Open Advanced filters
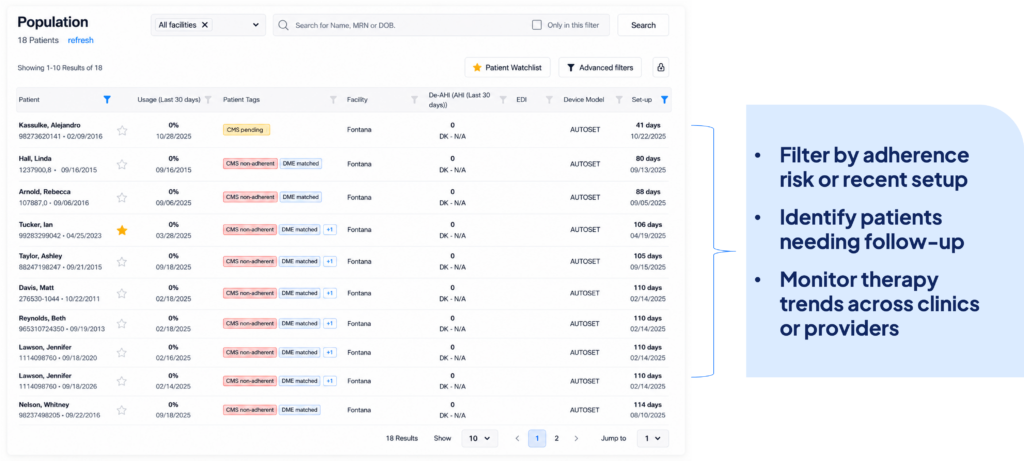This screenshot has width=1024, height=461. (600, 67)
